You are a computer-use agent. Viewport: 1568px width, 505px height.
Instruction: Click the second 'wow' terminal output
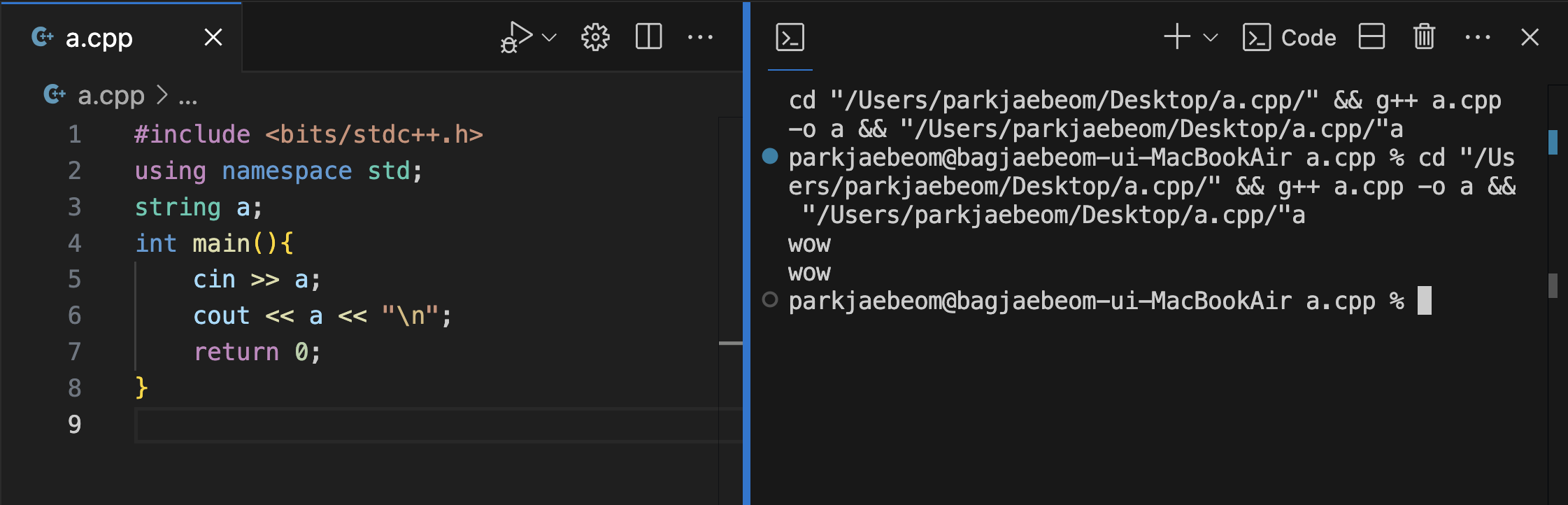tap(810, 273)
